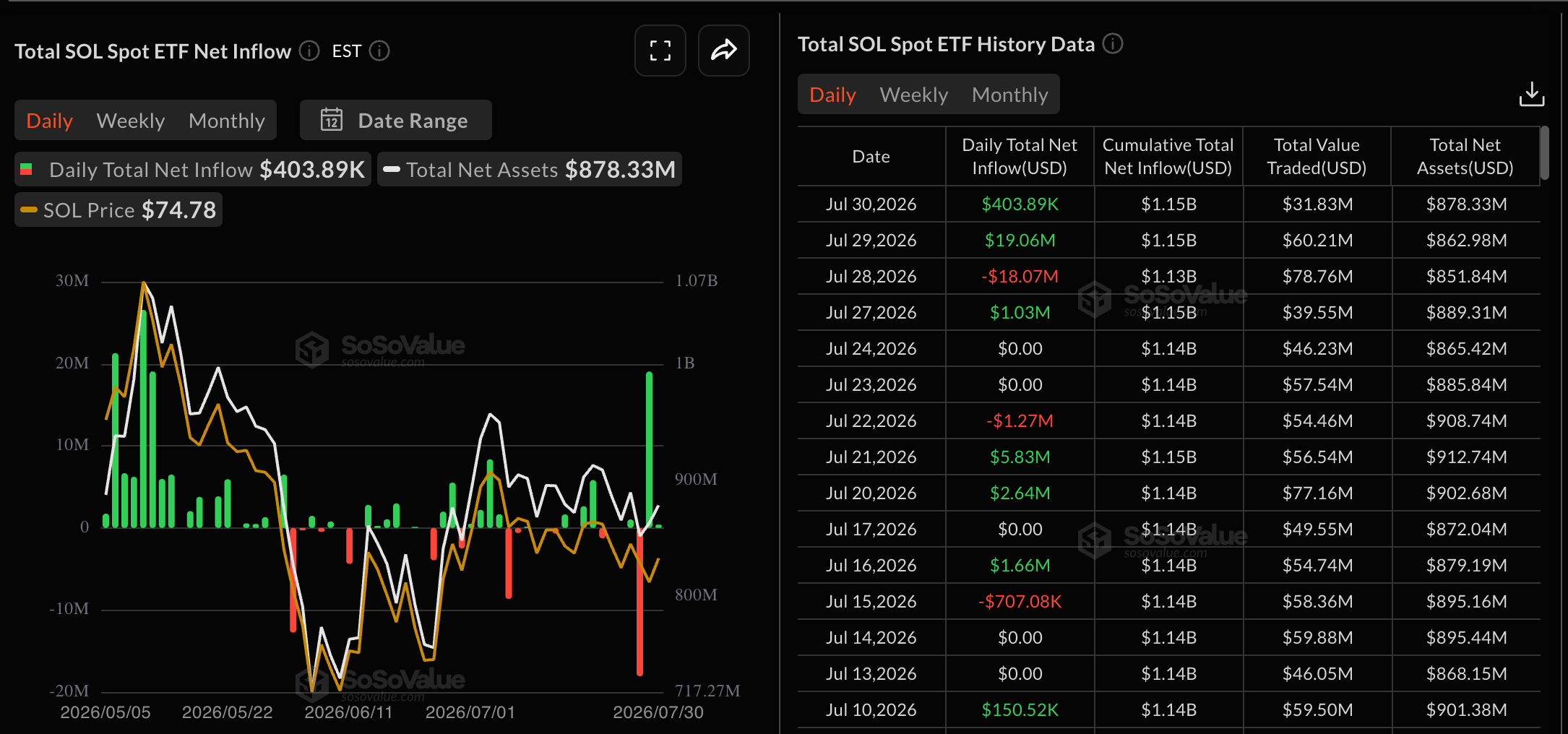Click the -$1.27M outflow value
1568x734 pixels.
pos(1020,421)
